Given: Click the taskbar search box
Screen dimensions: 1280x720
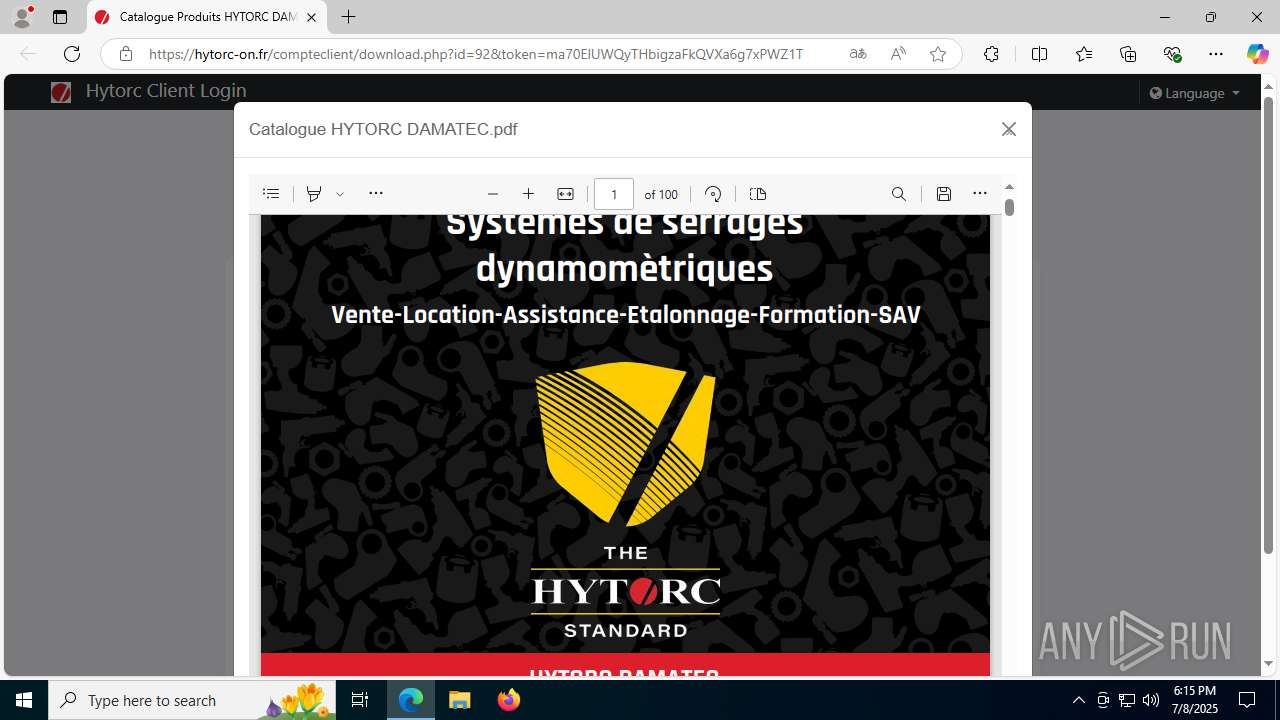Looking at the screenshot, I should pyautogui.click(x=193, y=700).
